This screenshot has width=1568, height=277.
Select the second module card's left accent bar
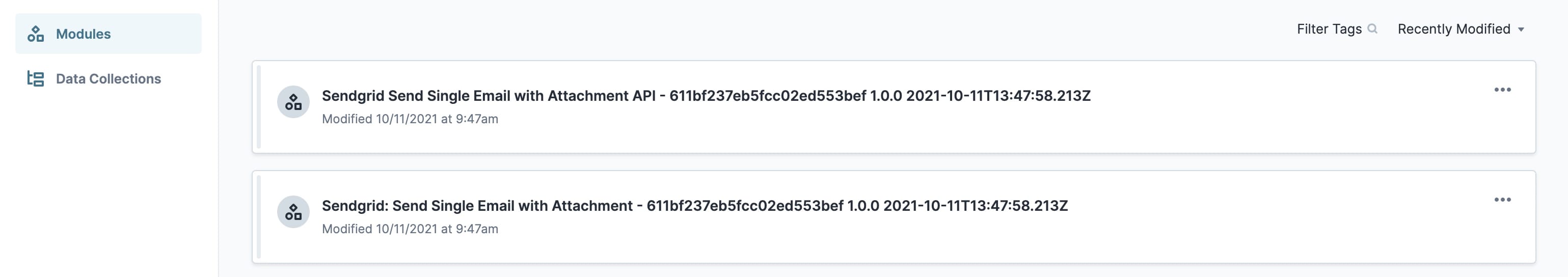tap(259, 217)
